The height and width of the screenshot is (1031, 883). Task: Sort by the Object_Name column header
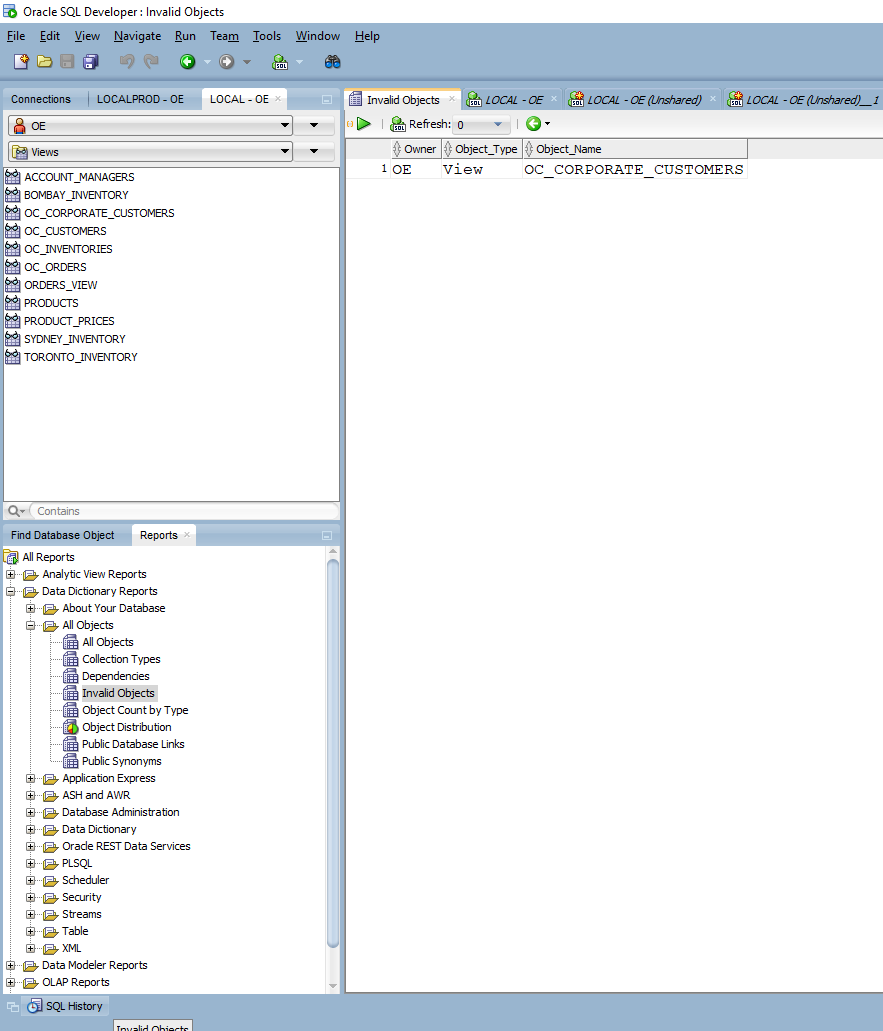[635, 149]
